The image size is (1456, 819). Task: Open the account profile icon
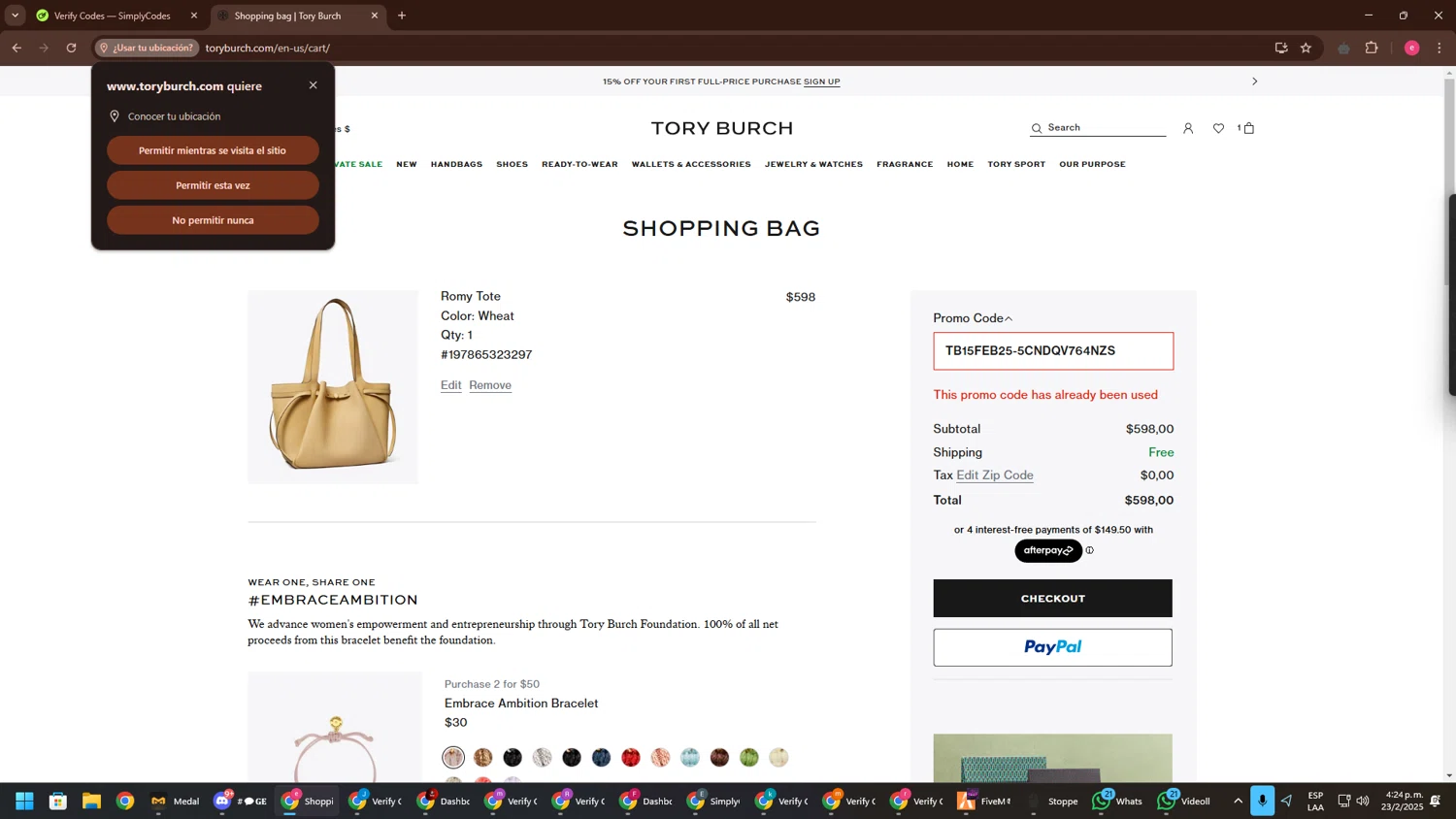click(x=1187, y=128)
